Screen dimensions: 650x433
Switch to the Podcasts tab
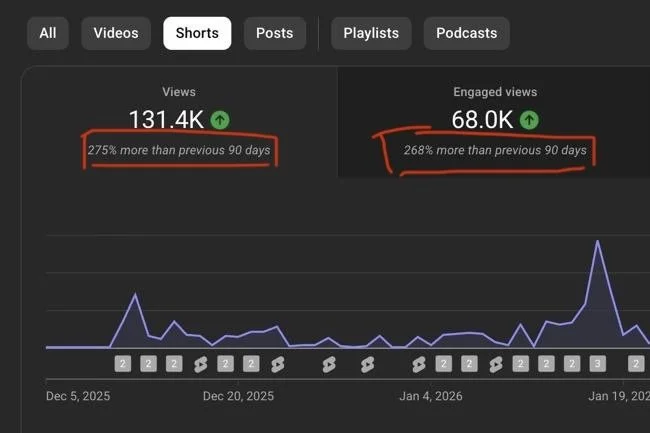click(x=466, y=33)
